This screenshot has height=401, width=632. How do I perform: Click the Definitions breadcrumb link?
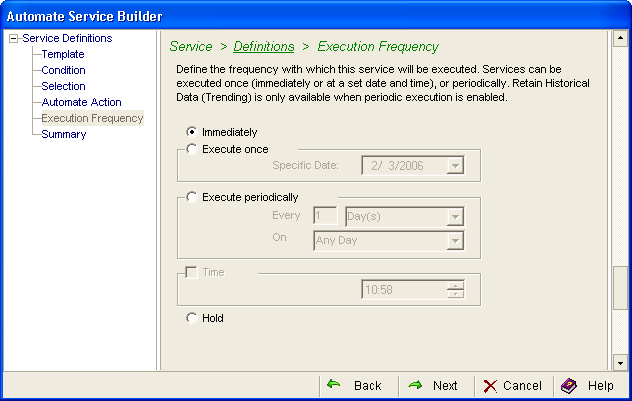click(x=264, y=46)
